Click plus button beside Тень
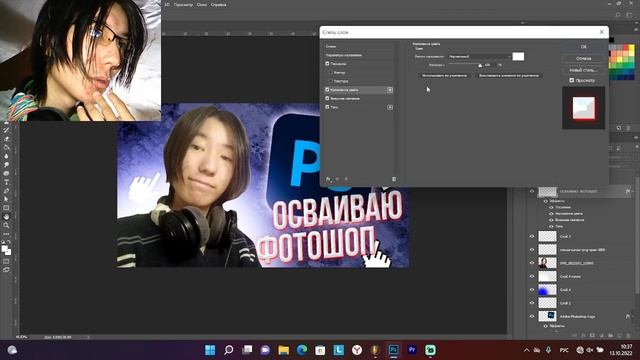This screenshot has width=640, height=360. [x=390, y=107]
